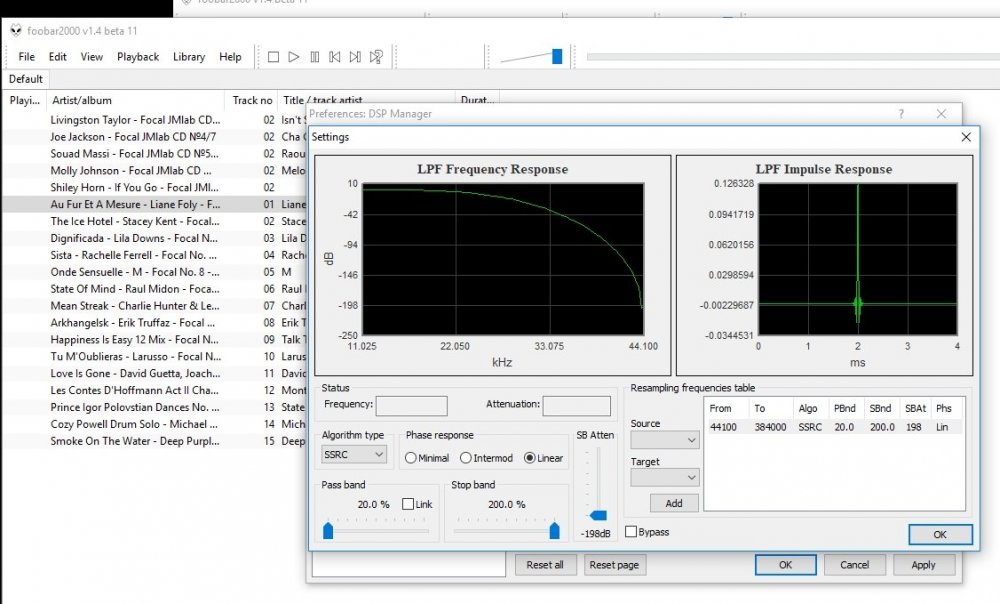Switch to the Default playlist tab
The height and width of the screenshot is (604, 1000).
pos(26,79)
